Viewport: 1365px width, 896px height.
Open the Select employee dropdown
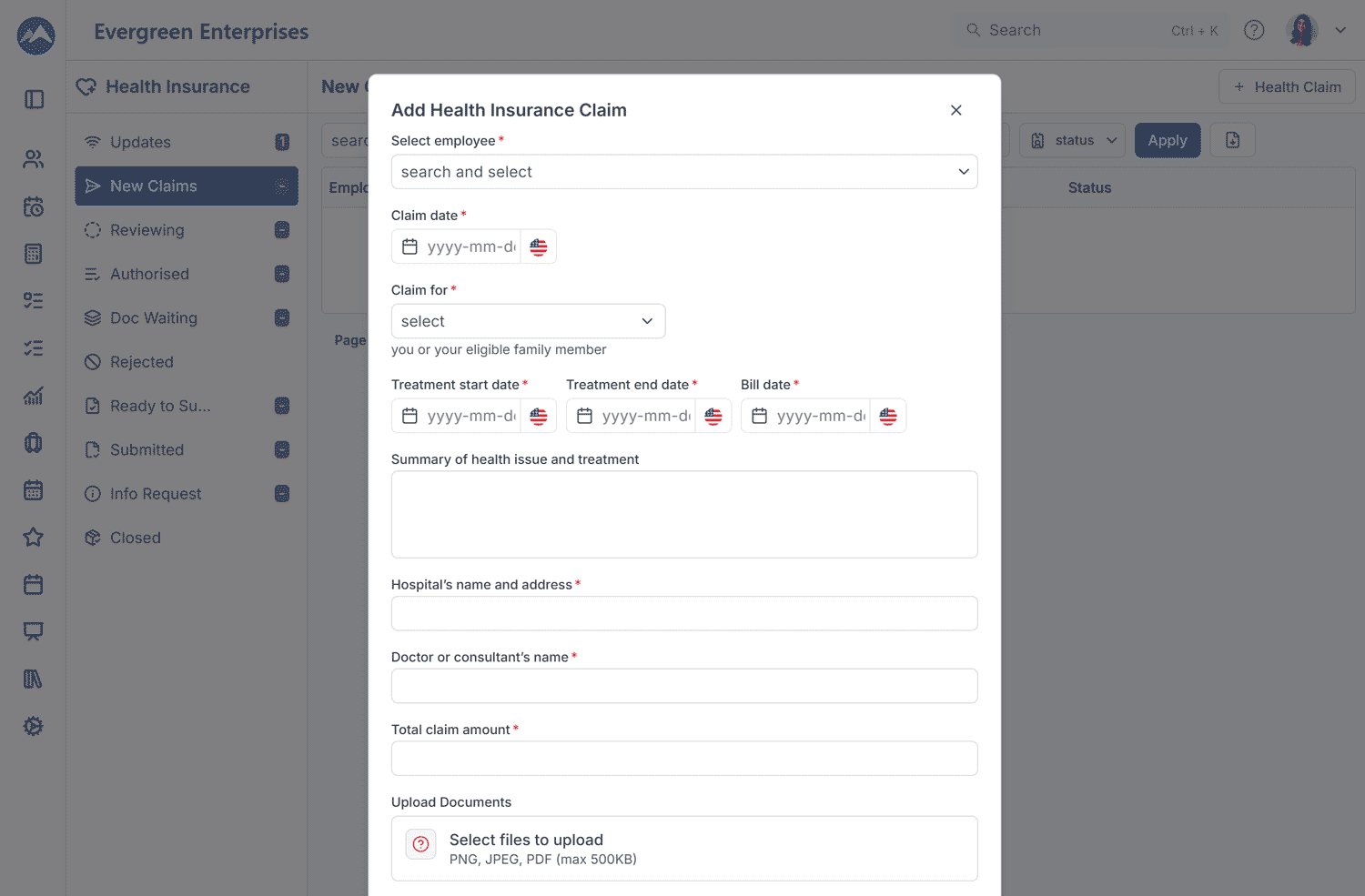(x=683, y=172)
